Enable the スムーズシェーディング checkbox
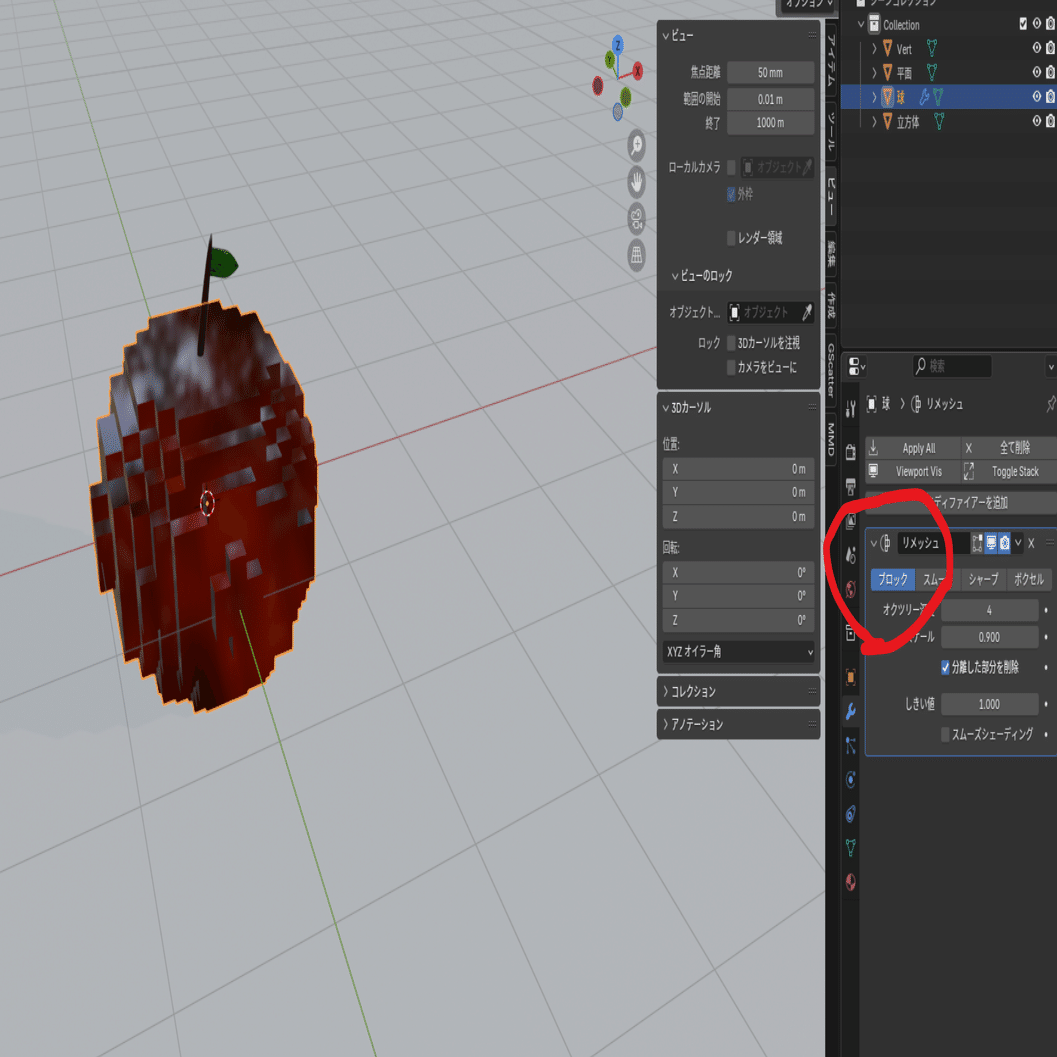Screen dimensions: 1057x1057 945,734
